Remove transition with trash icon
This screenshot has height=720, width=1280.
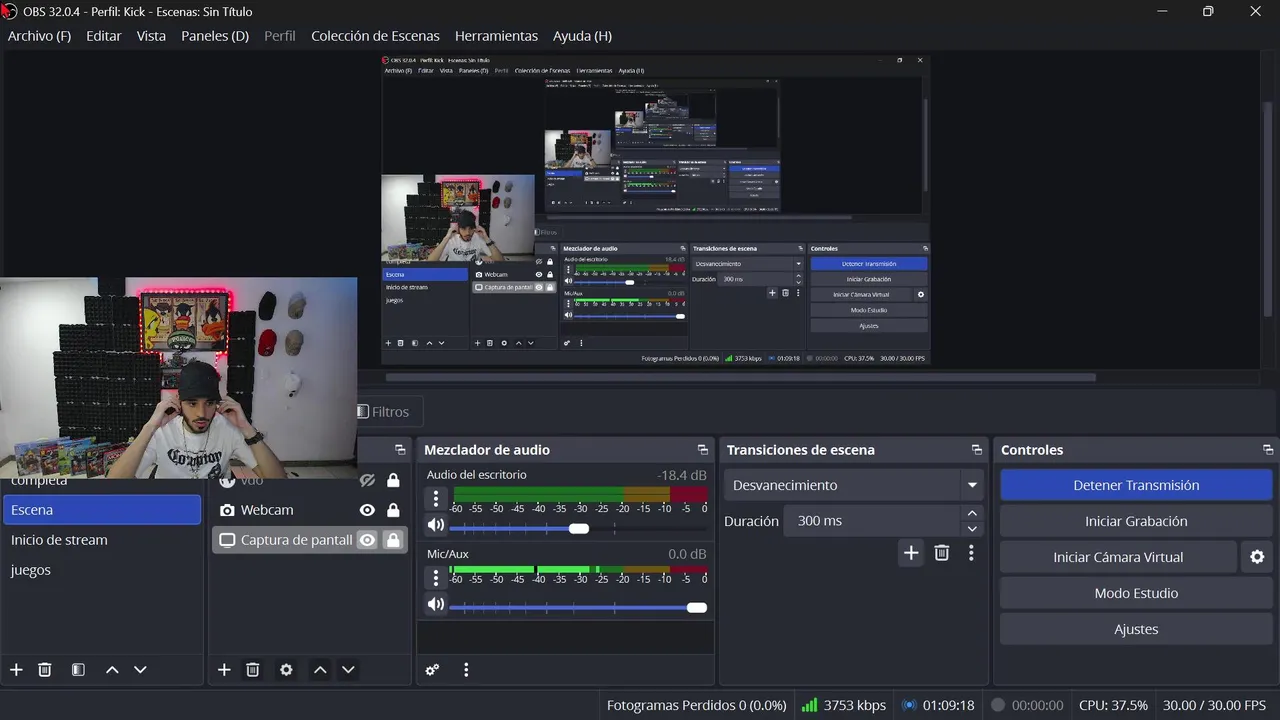941,553
